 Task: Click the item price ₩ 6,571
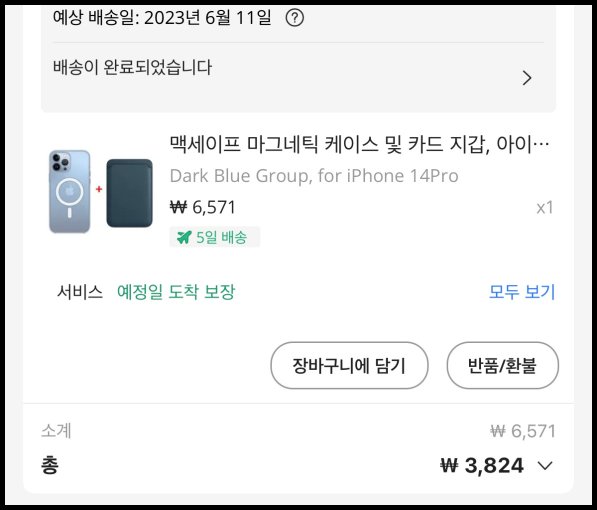click(203, 208)
